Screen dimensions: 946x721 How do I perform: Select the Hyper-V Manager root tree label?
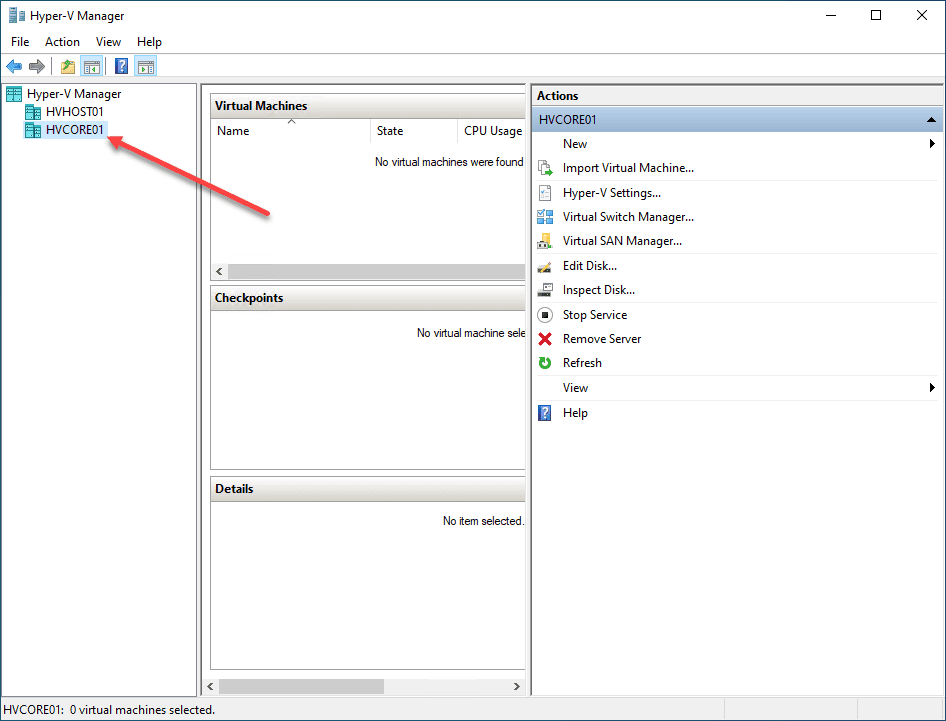[74, 94]
